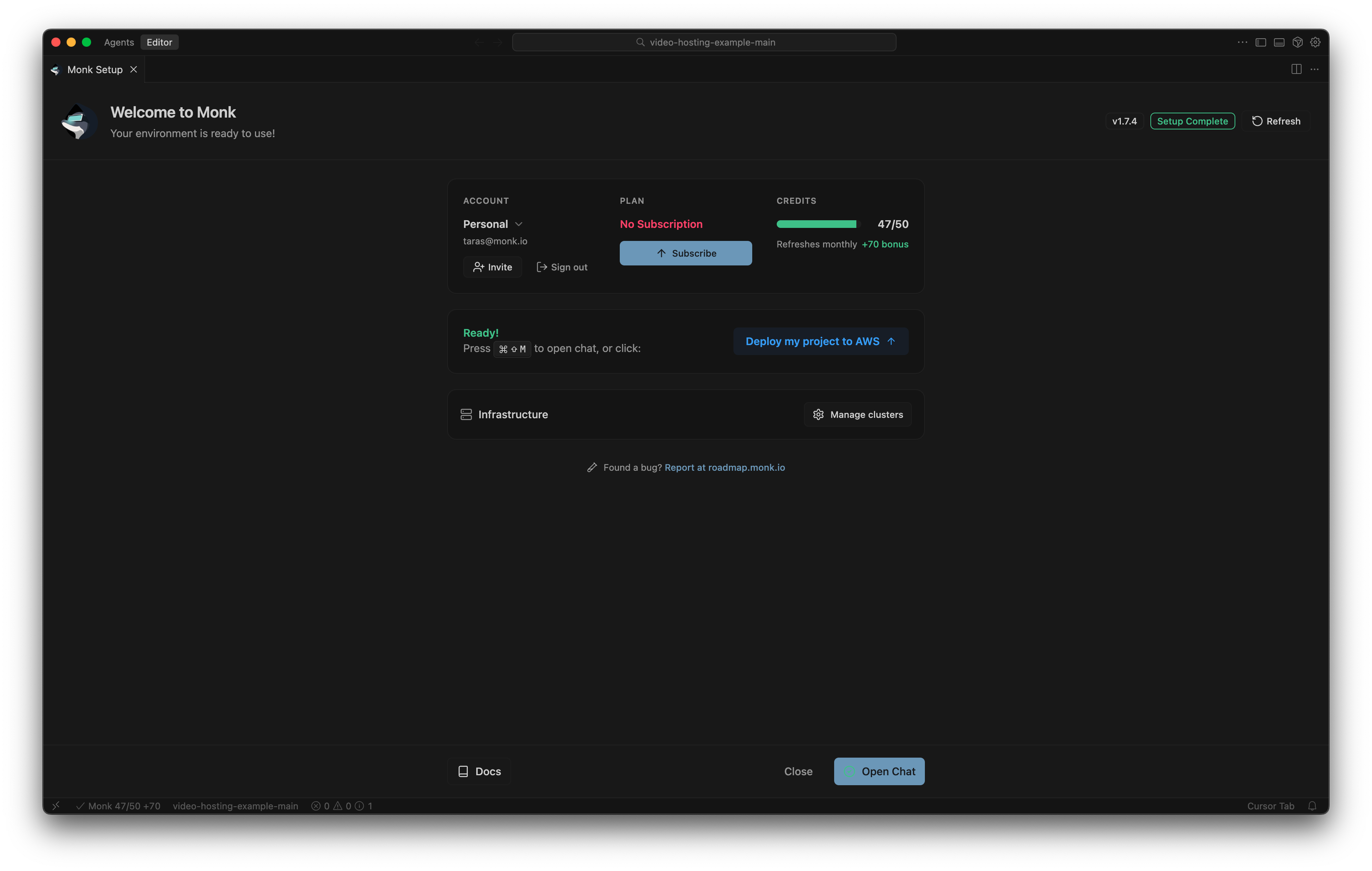The image size is (1372, 871).
Task: Open title bar ellipsis overflow menu
Action: [x=1242, y=42]
